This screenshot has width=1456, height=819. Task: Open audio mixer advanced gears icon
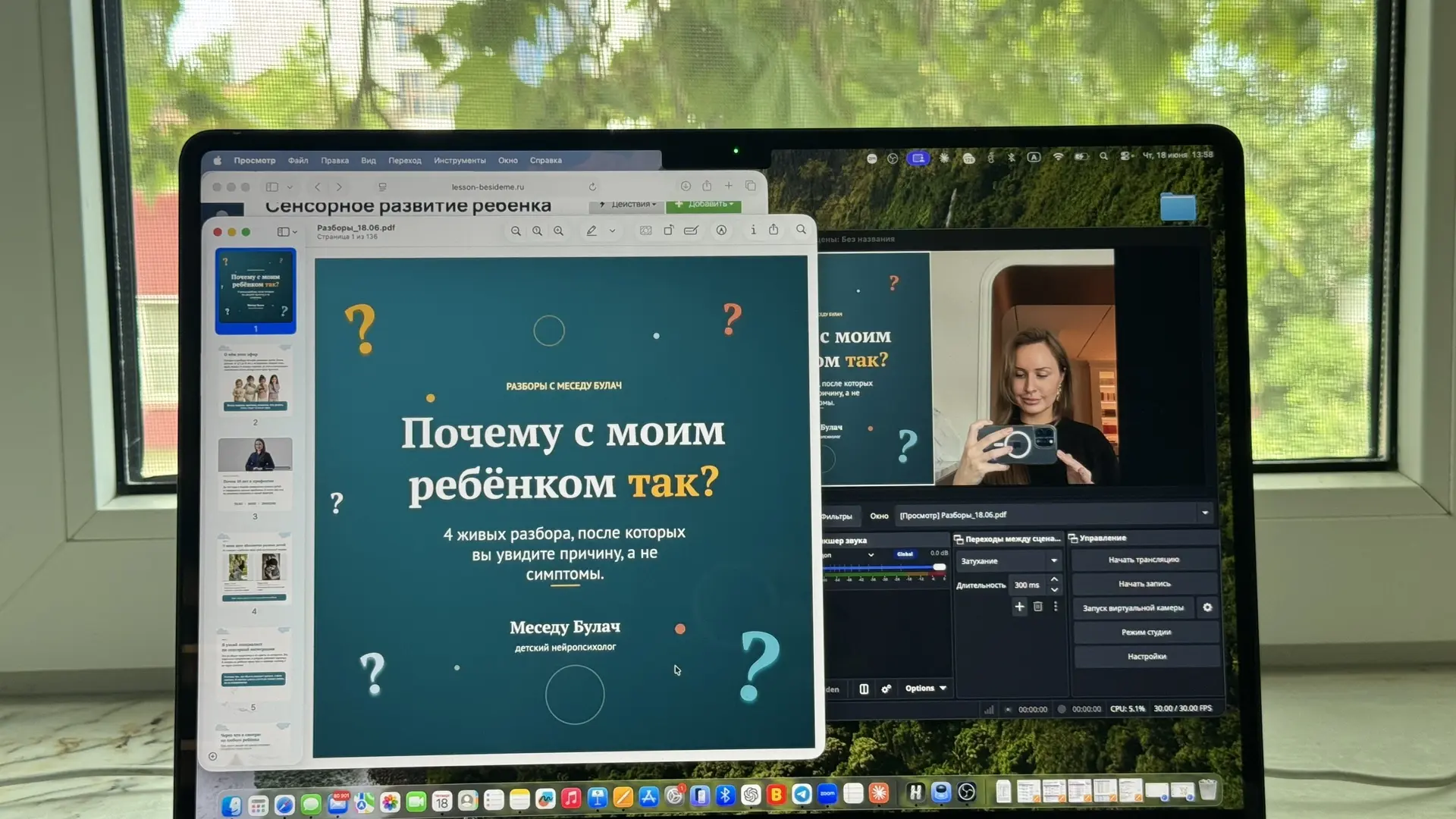(x=886, y=689)
